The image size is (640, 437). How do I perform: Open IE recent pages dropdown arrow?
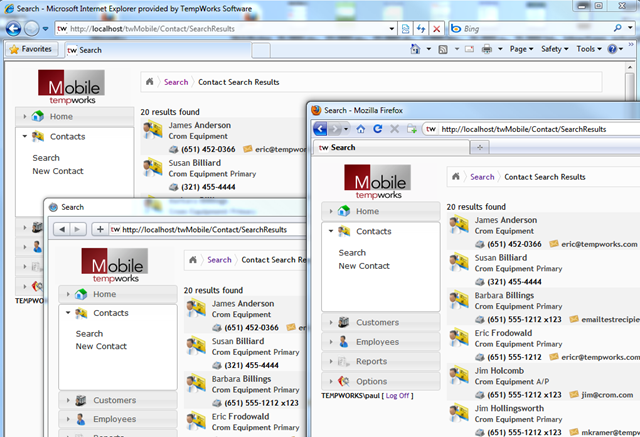coord(45,29)
